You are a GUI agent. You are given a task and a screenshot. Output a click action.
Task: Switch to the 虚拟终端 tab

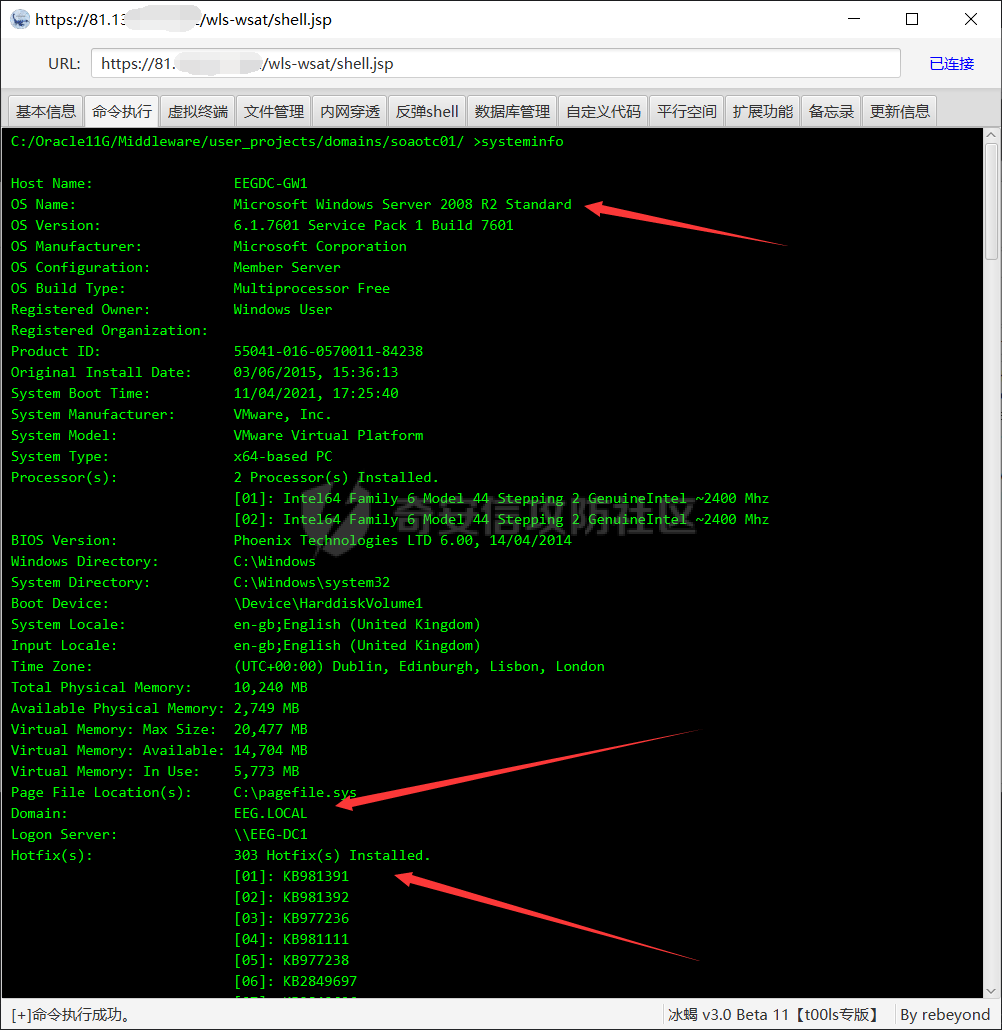pos(198,111)
